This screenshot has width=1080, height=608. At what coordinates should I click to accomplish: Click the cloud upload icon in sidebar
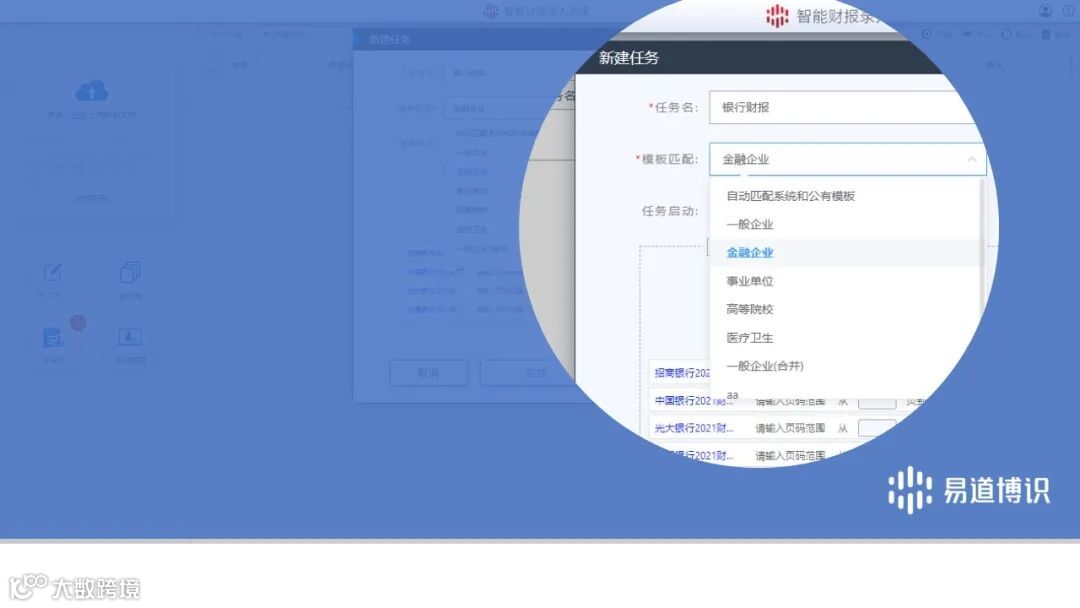pyautogui.click(x=92, y=91)
